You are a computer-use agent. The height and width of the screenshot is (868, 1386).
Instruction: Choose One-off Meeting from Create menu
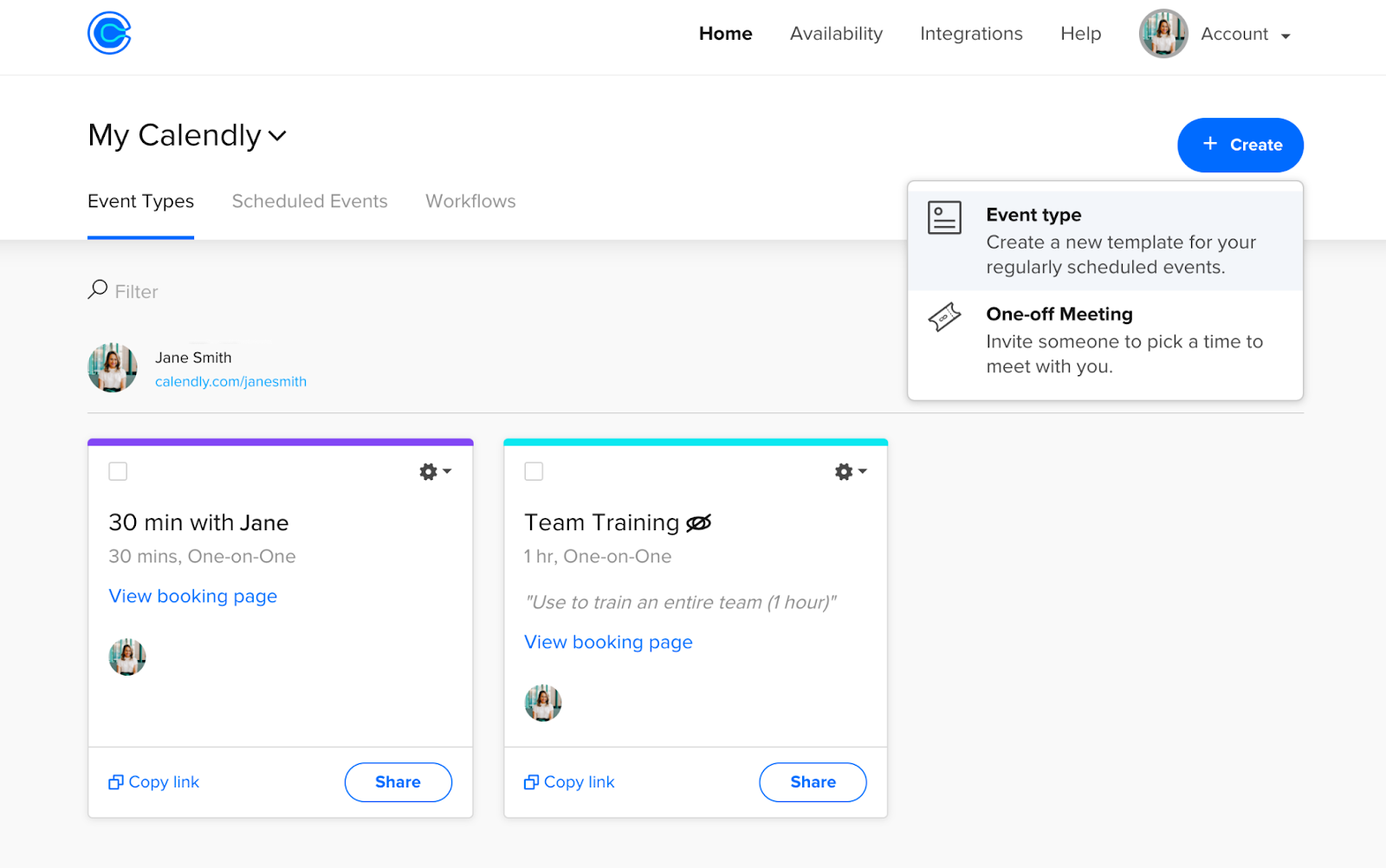point(1105,340)
